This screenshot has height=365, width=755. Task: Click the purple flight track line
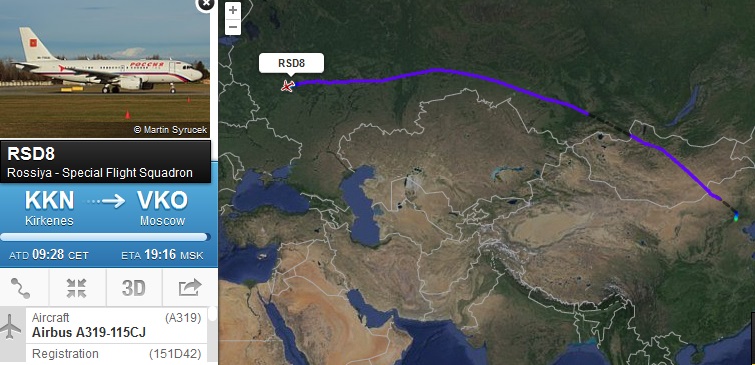coord(433,71)
